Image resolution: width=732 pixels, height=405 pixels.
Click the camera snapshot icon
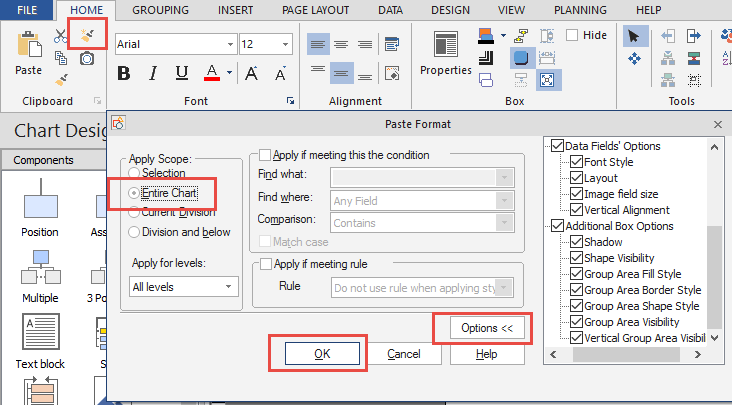pyautogui.click(x=87, y=58)
